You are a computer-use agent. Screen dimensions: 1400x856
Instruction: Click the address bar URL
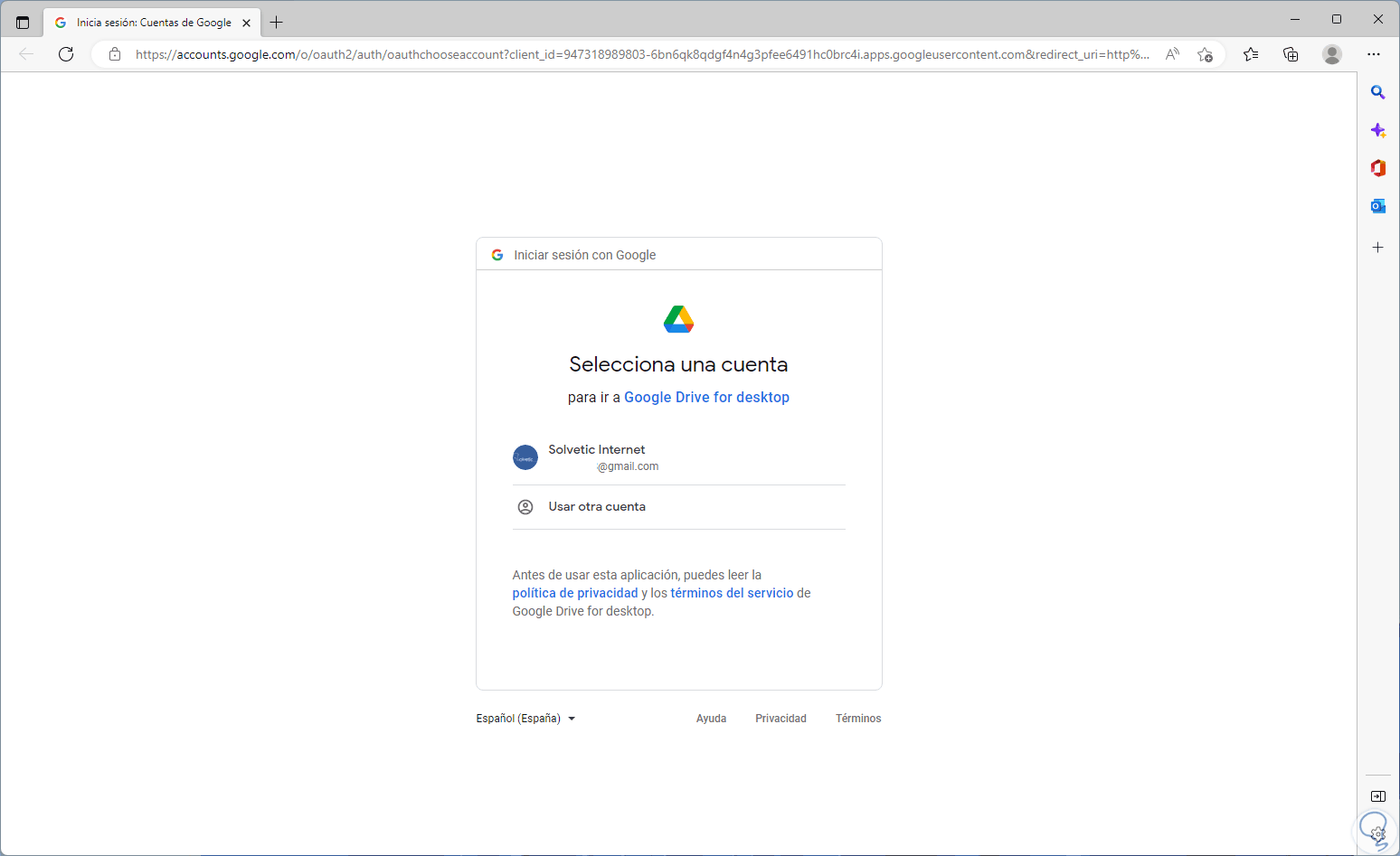coord(642,54)
